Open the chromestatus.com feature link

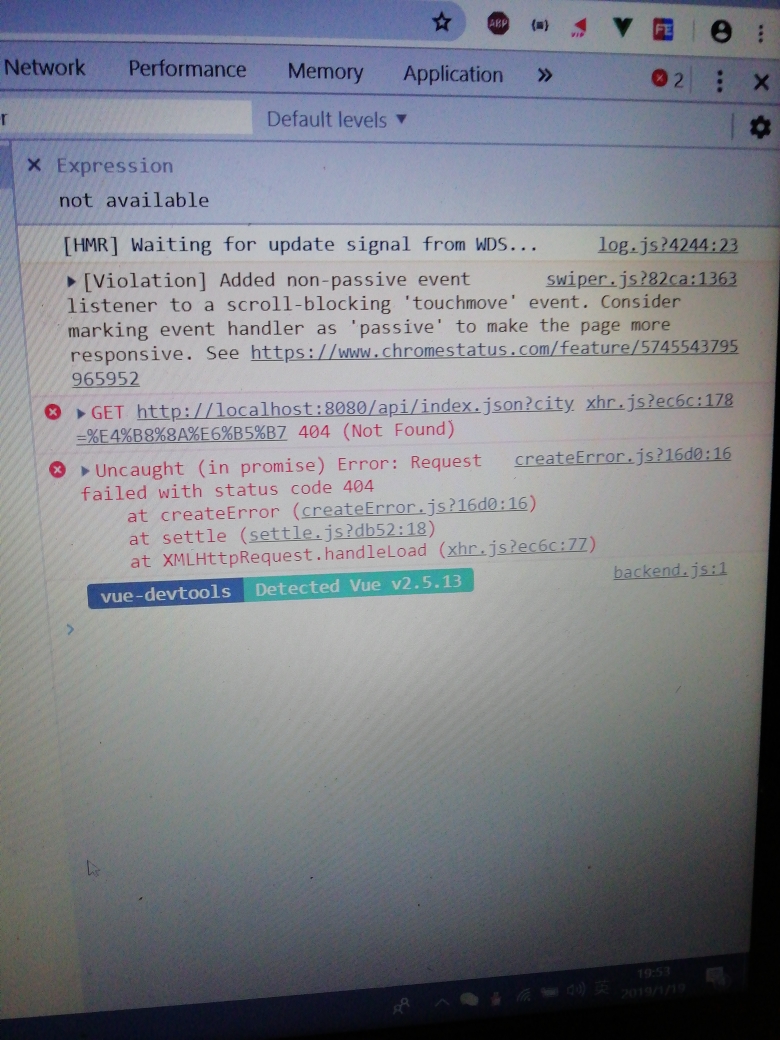494,349
